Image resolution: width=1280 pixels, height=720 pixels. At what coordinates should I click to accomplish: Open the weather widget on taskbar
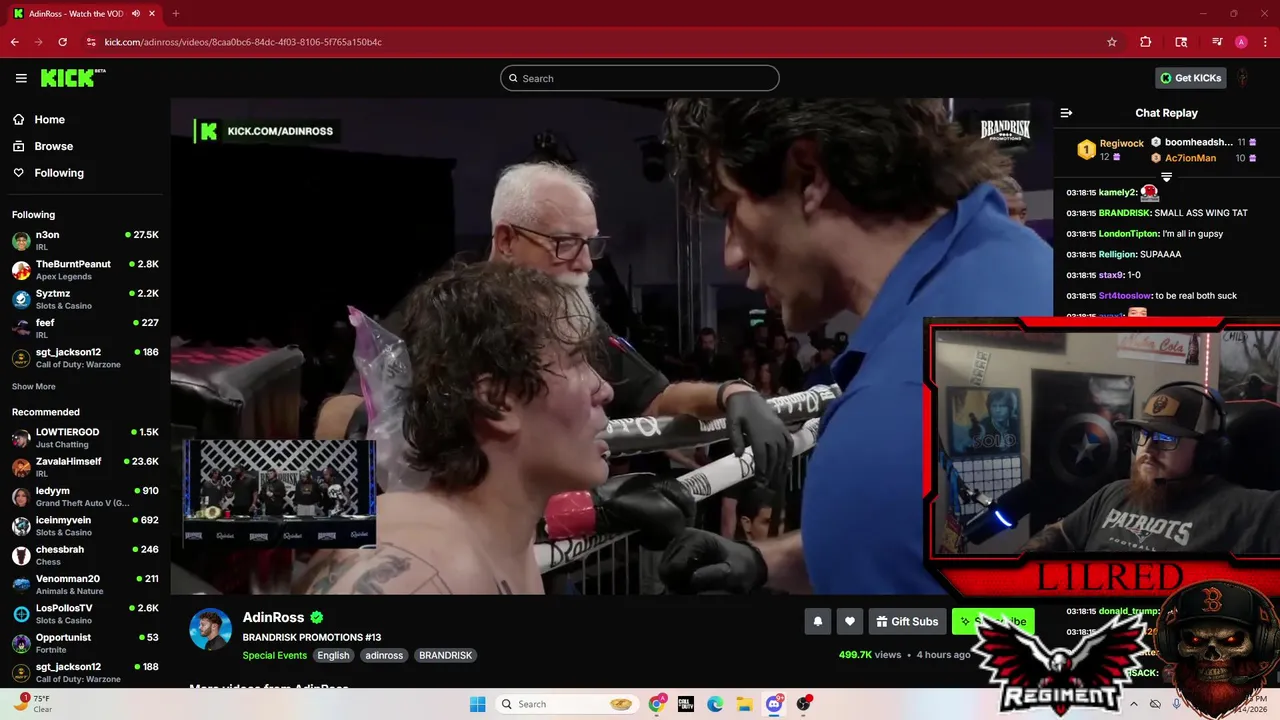[x=33, y=703]
